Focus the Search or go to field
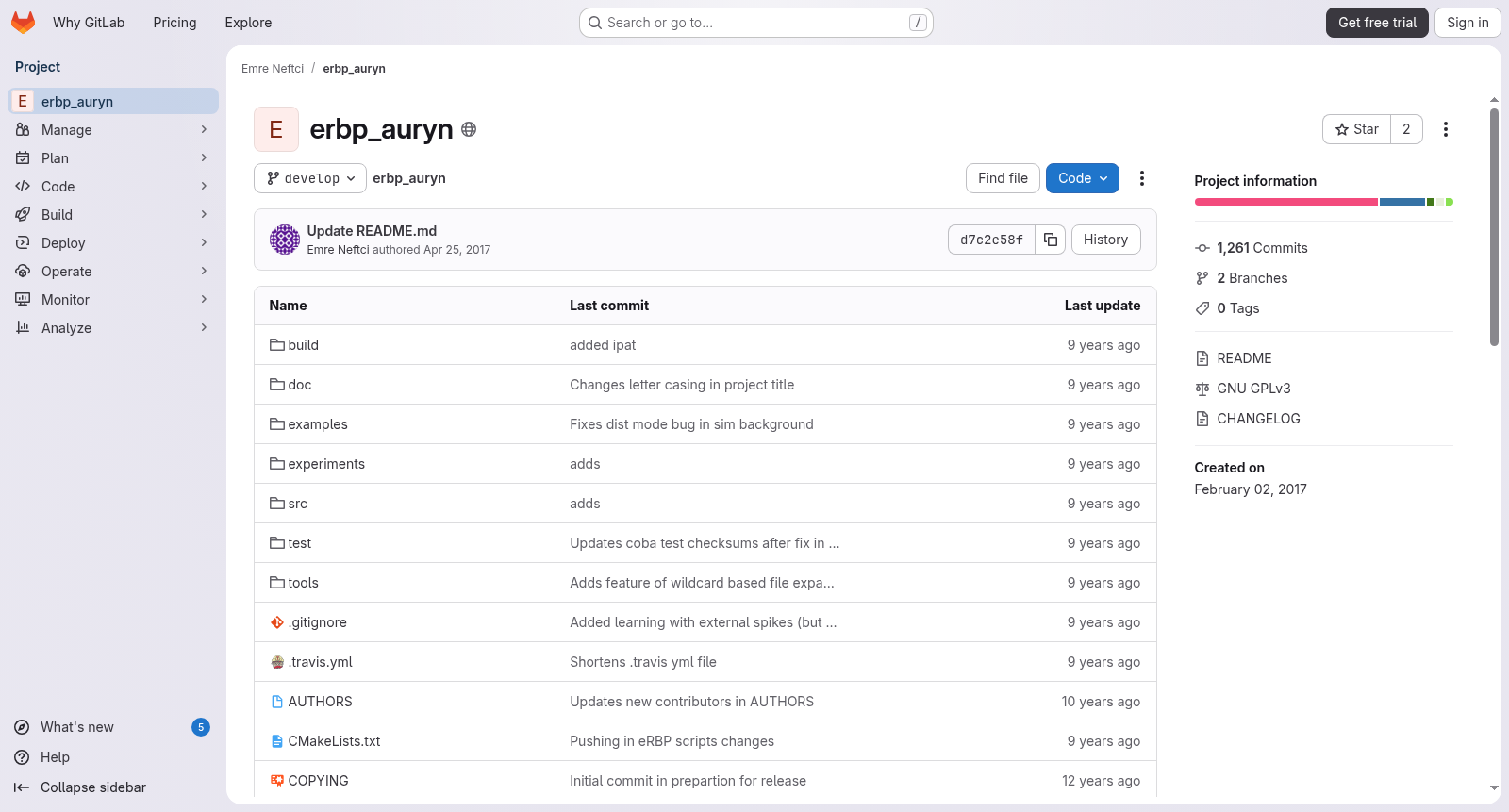Screen dimensions: 1509x812 [x=756, y=23]
